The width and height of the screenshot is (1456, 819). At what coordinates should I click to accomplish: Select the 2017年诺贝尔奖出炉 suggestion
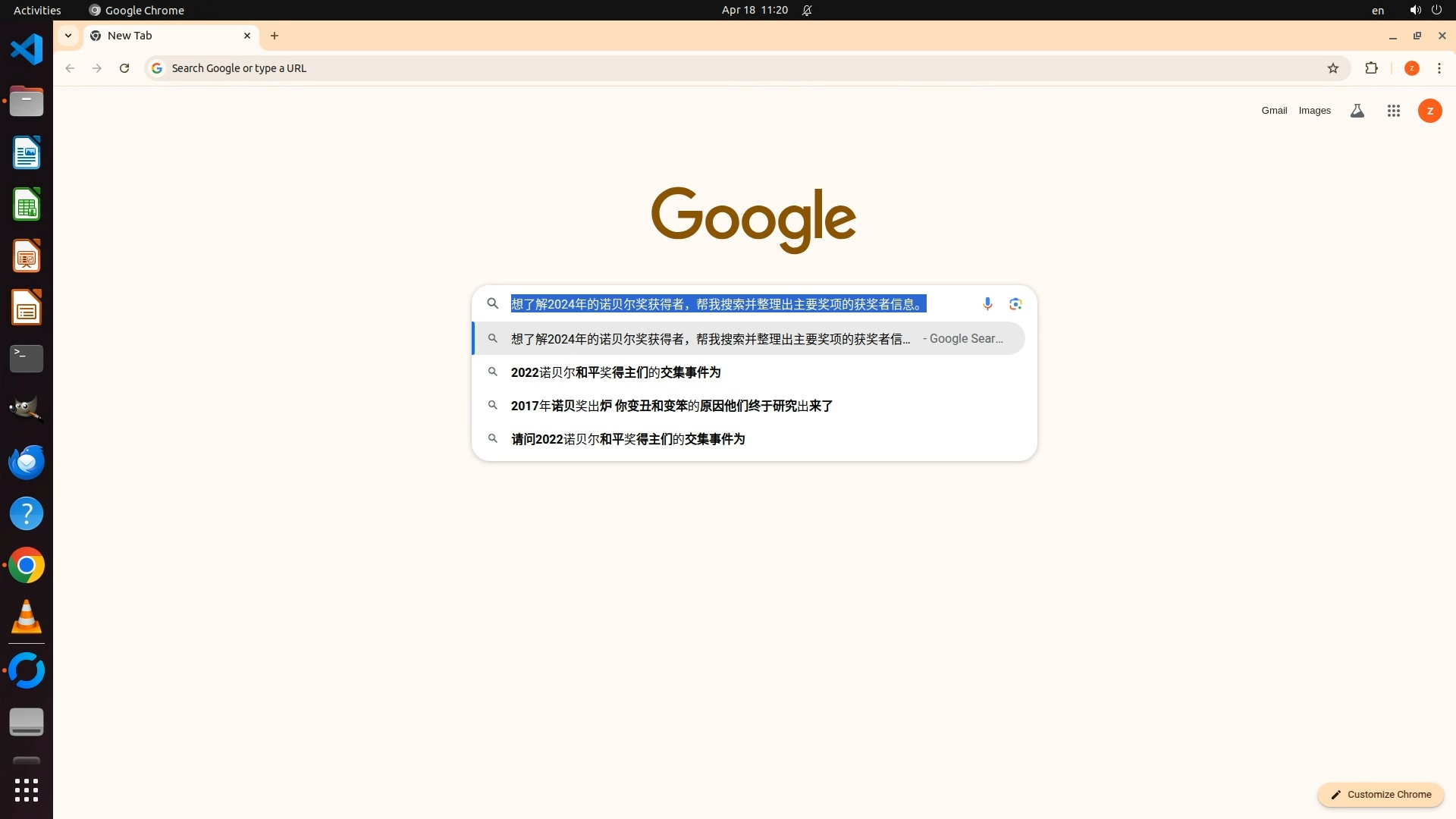point(671,406)
